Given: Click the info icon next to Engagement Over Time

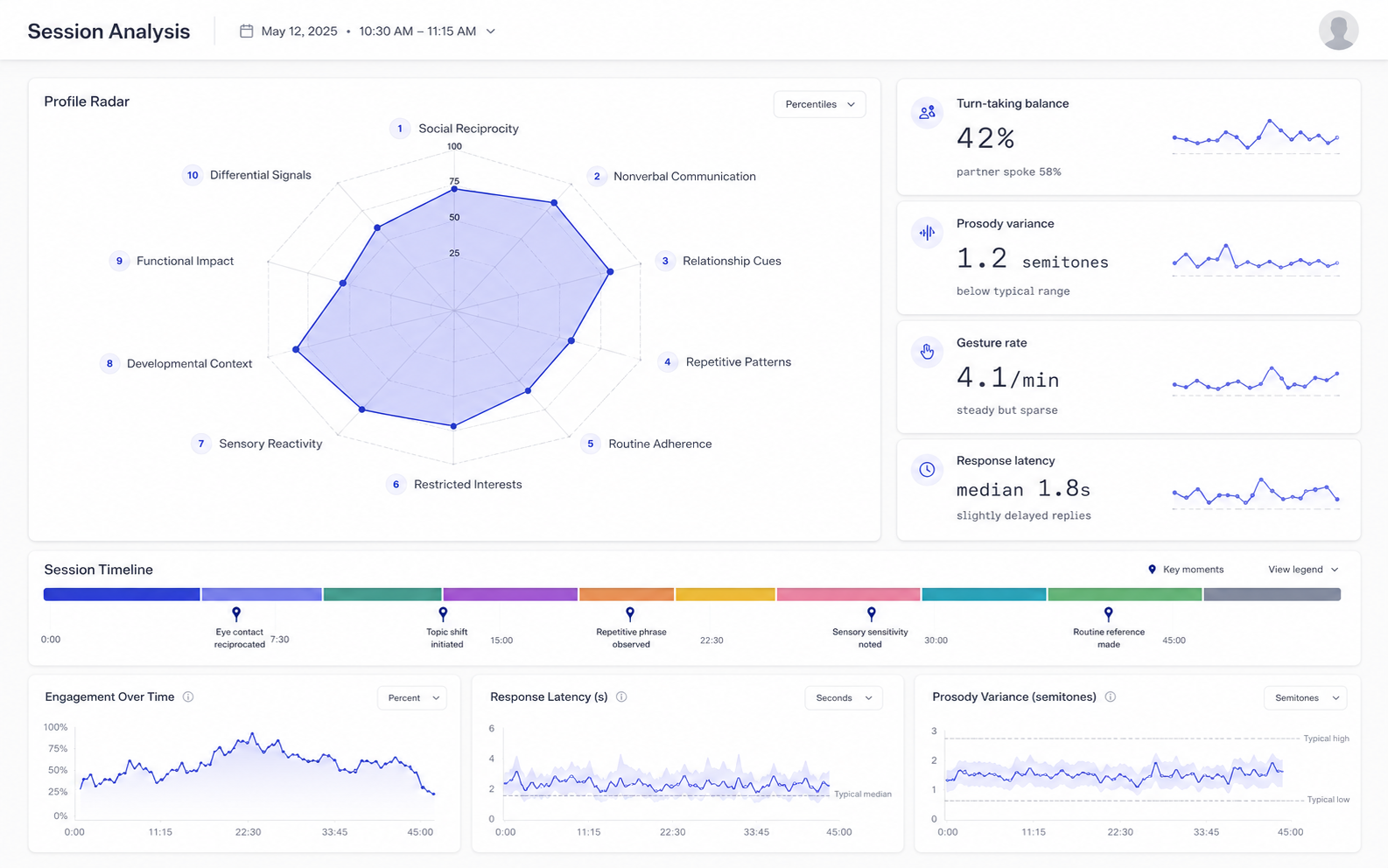Looking at the screenshot, I should click(188, 696).
